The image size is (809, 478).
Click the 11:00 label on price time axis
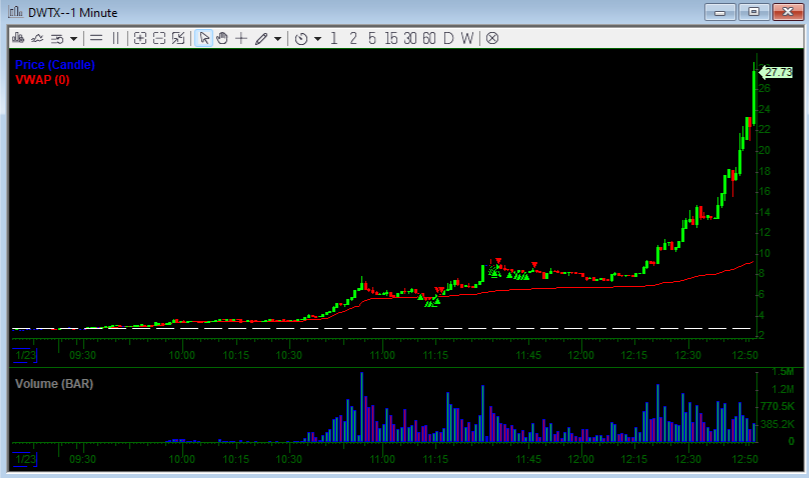point(382,355)
